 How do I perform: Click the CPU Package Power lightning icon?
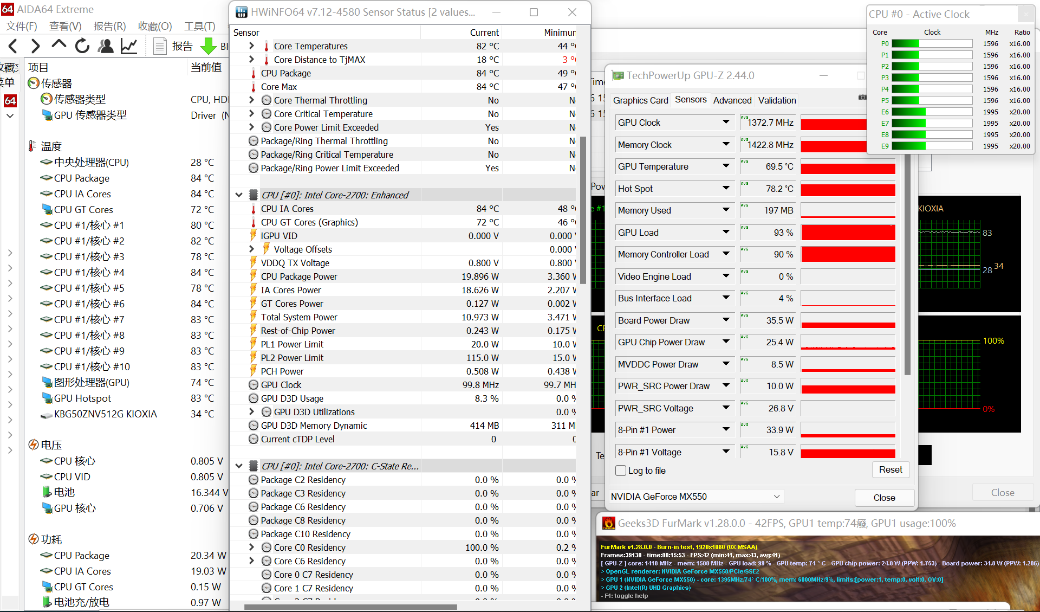coord(253,276)
